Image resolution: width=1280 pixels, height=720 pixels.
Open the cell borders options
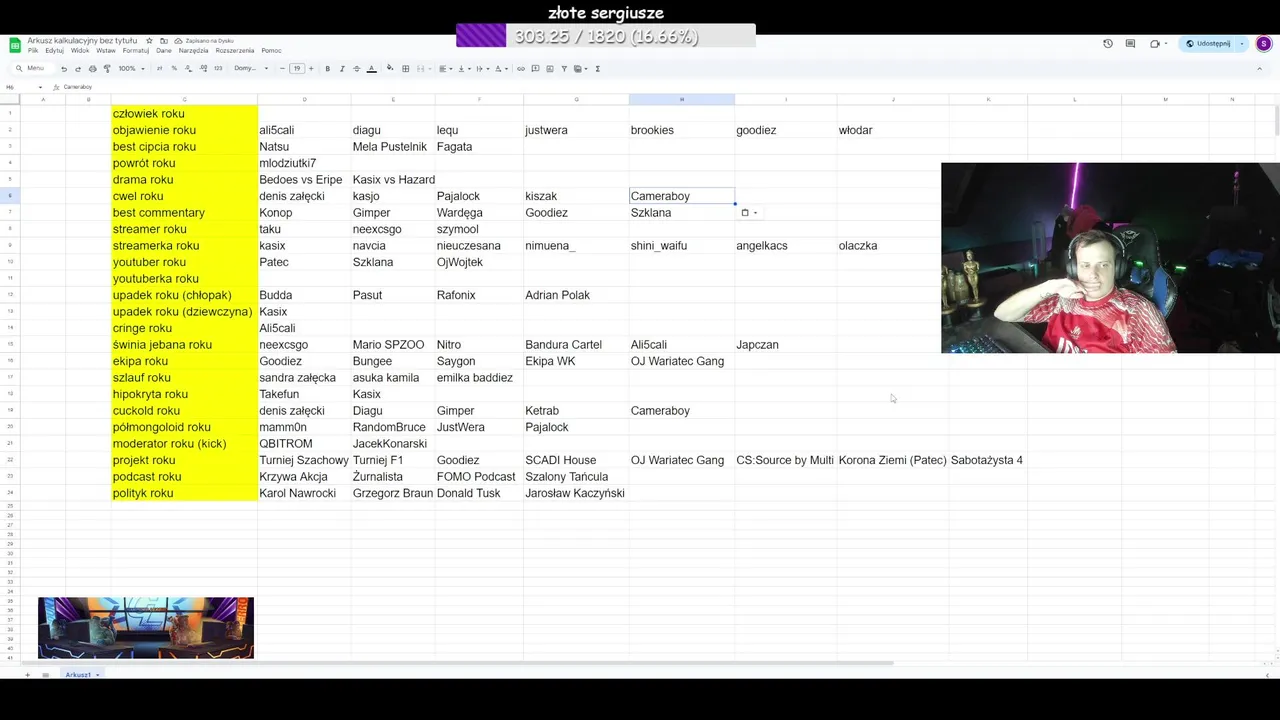tap(405, 69)
